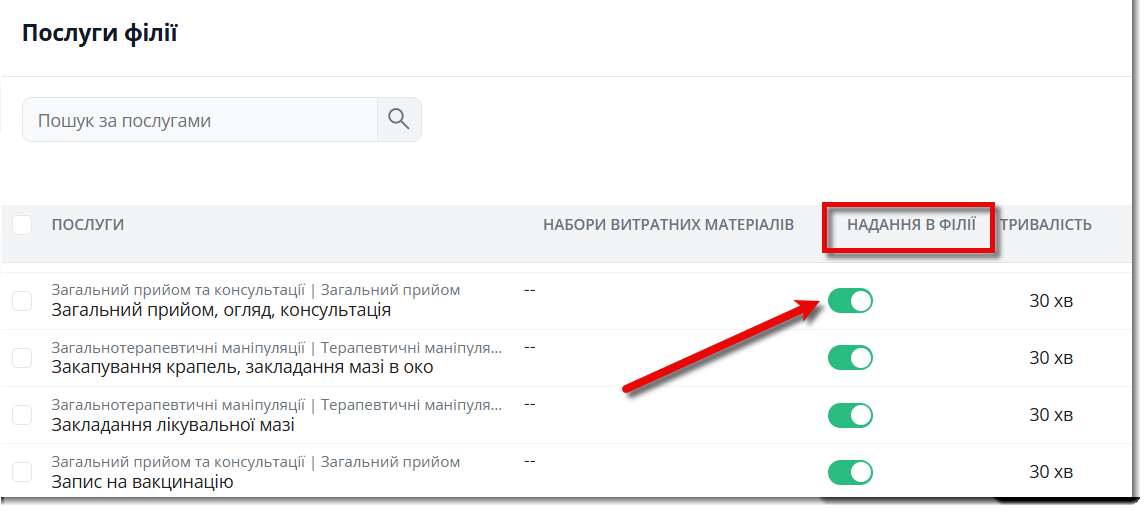This screenshot has height=512, width=1147.
Task: Turn off toggle for Закапування крапель service
Action: click(x=850, y=358)
